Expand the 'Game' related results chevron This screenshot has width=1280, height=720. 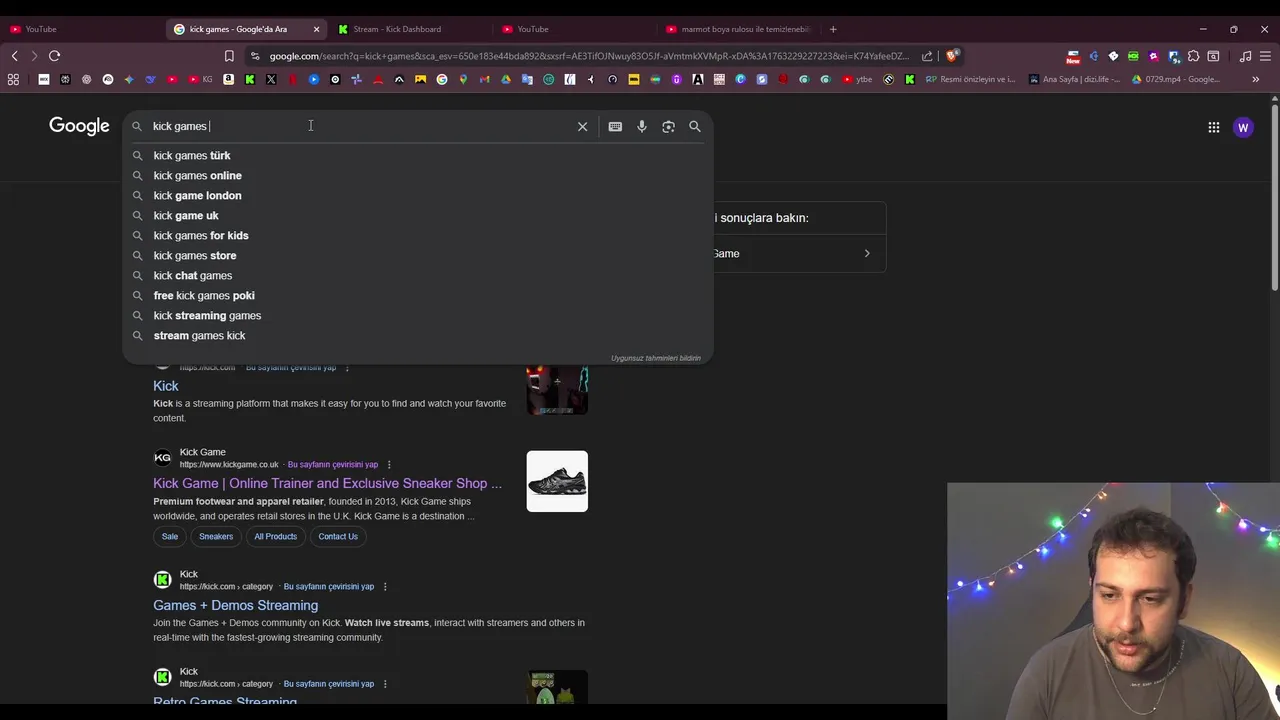point(867,253)
